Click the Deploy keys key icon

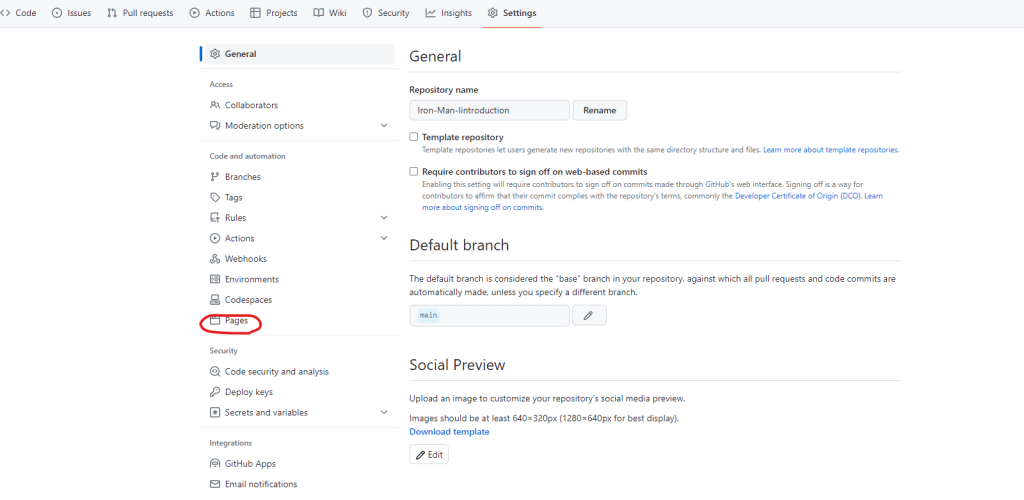[215, 392]
